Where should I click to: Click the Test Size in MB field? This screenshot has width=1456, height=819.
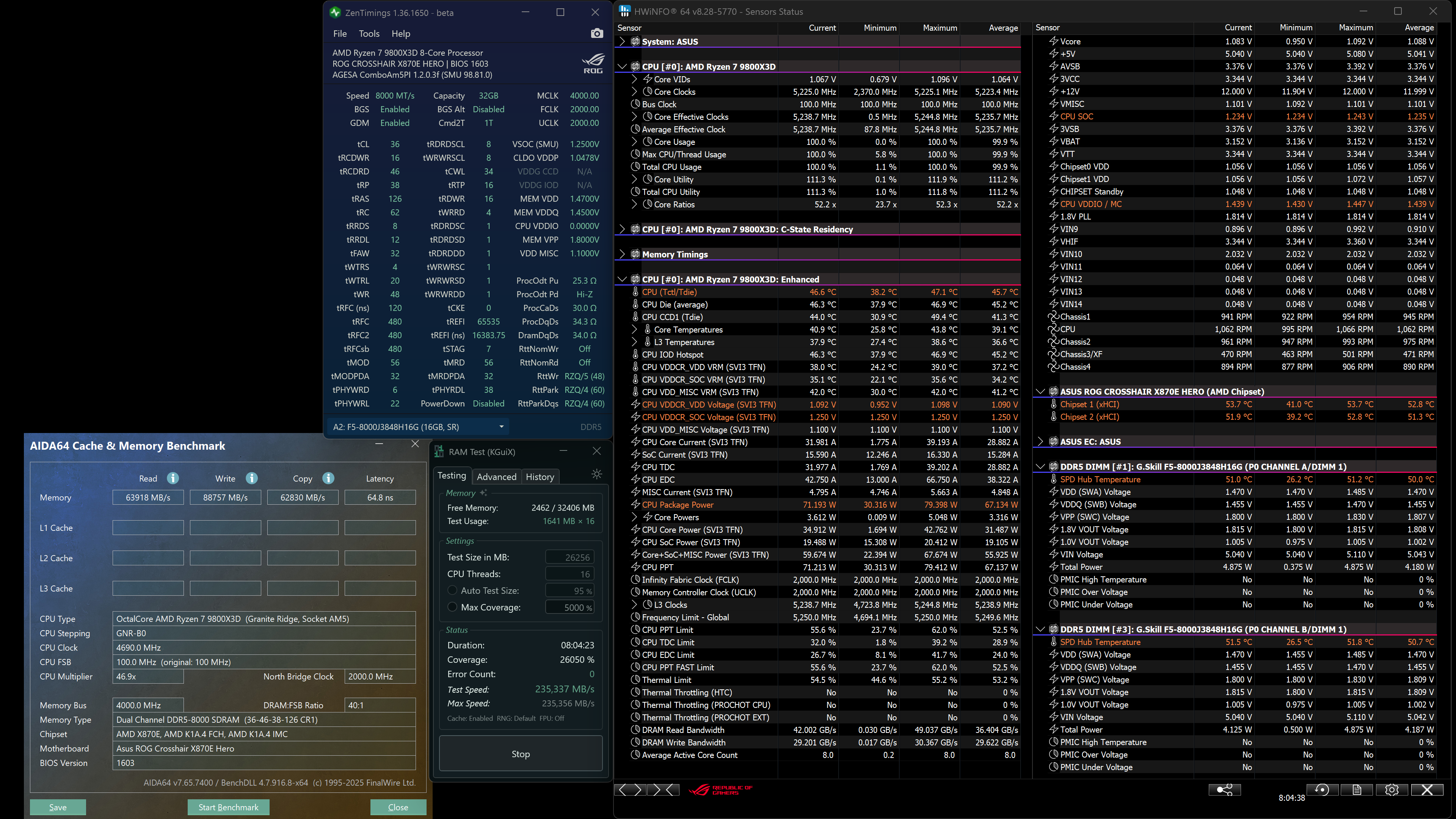click(570, 557)
